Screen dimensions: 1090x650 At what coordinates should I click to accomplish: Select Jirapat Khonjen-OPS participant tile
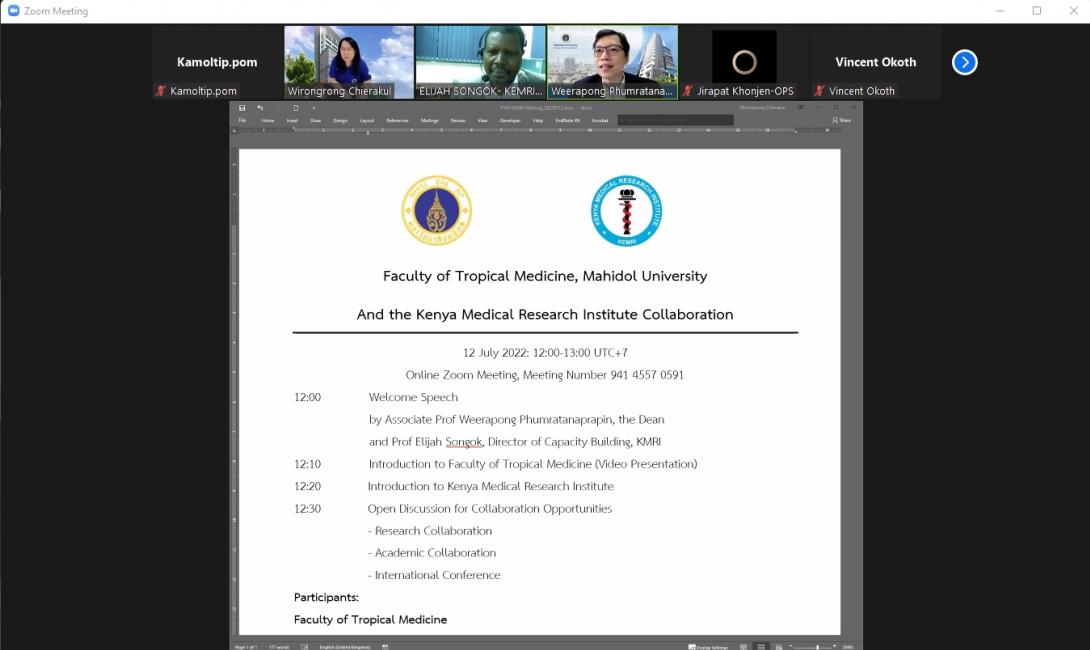[x=744, y=62]
